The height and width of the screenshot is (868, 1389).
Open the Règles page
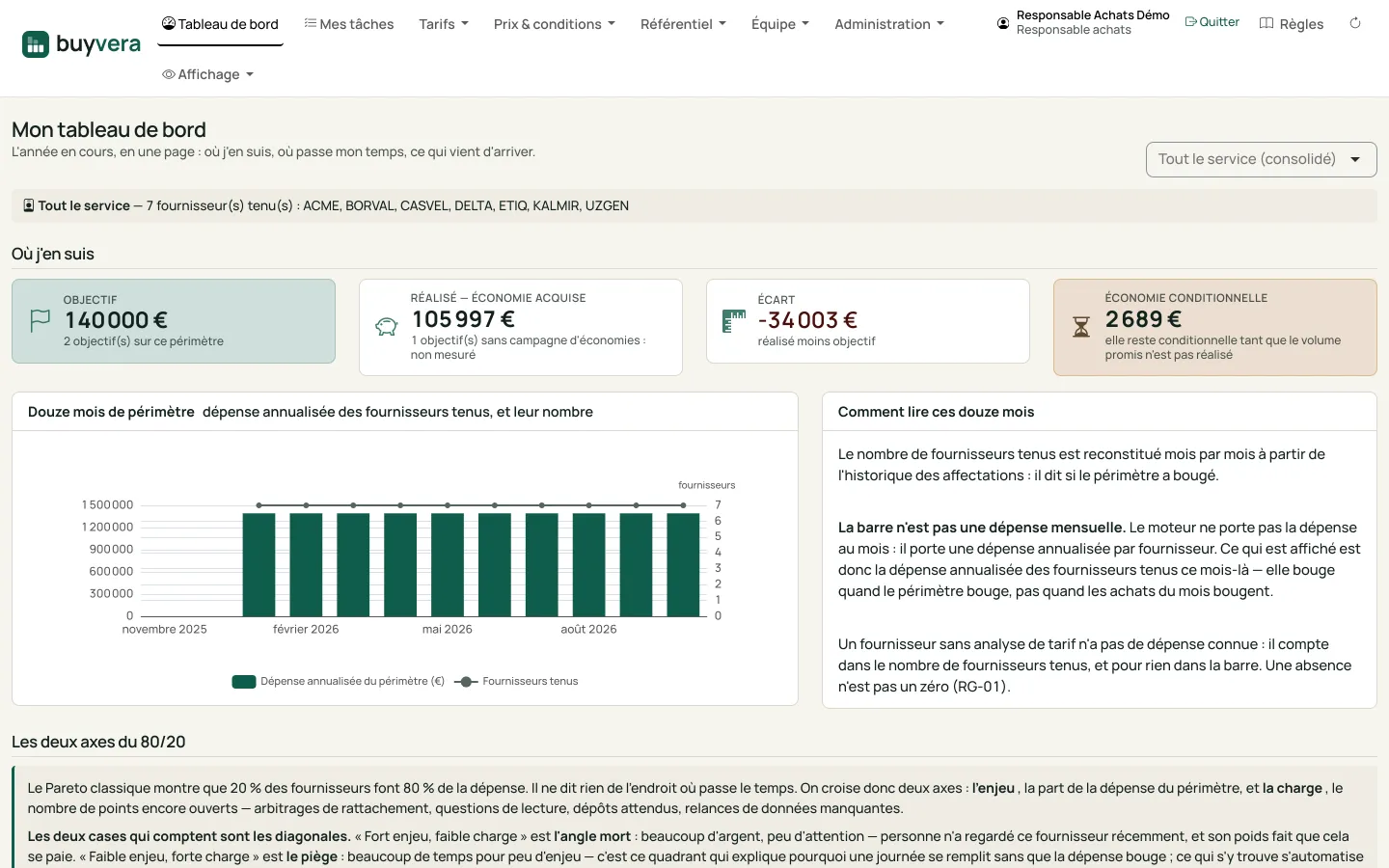point(1292,24)
